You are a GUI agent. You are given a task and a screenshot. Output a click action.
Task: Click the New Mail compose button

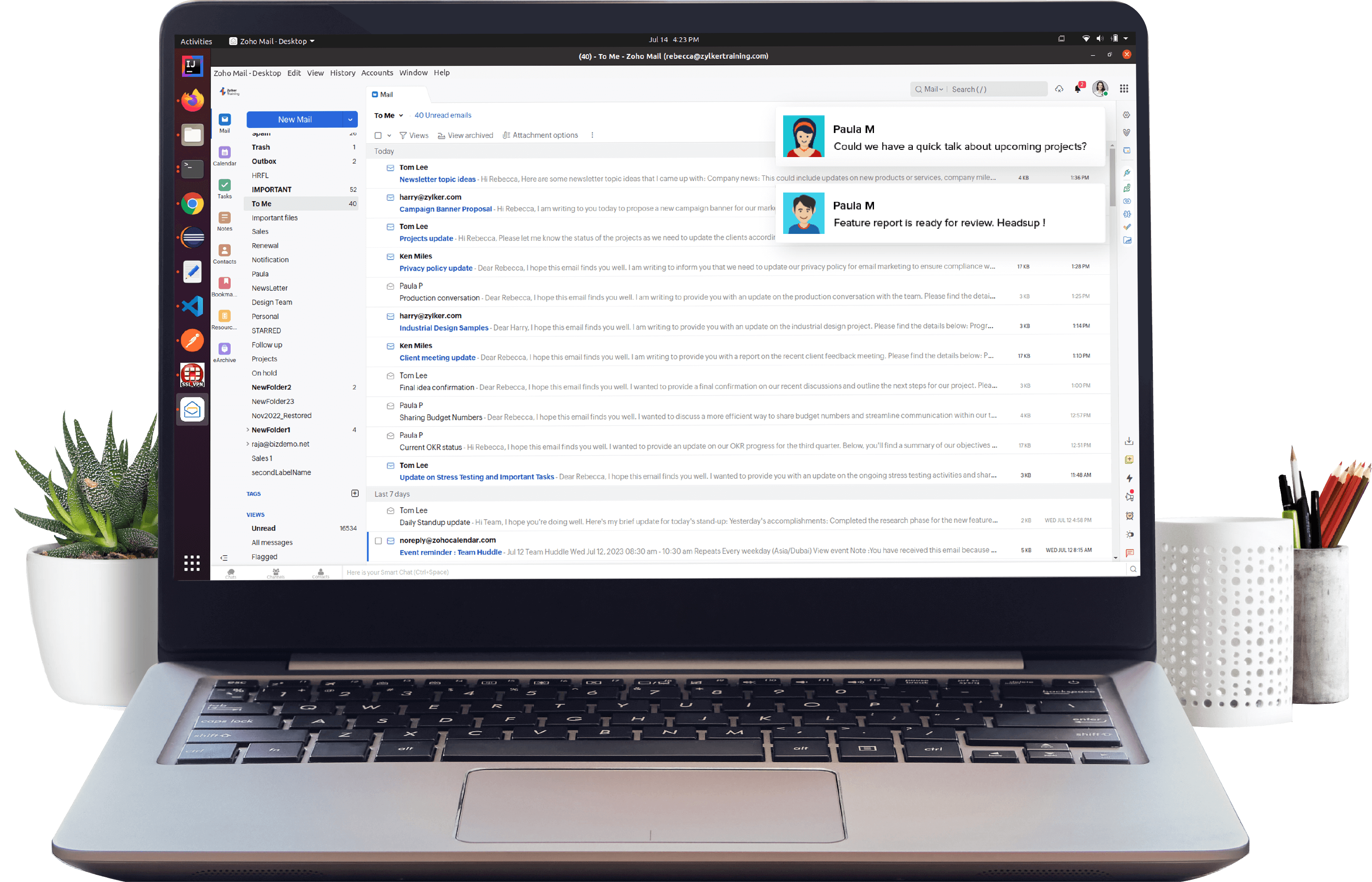tap(295, 119)
